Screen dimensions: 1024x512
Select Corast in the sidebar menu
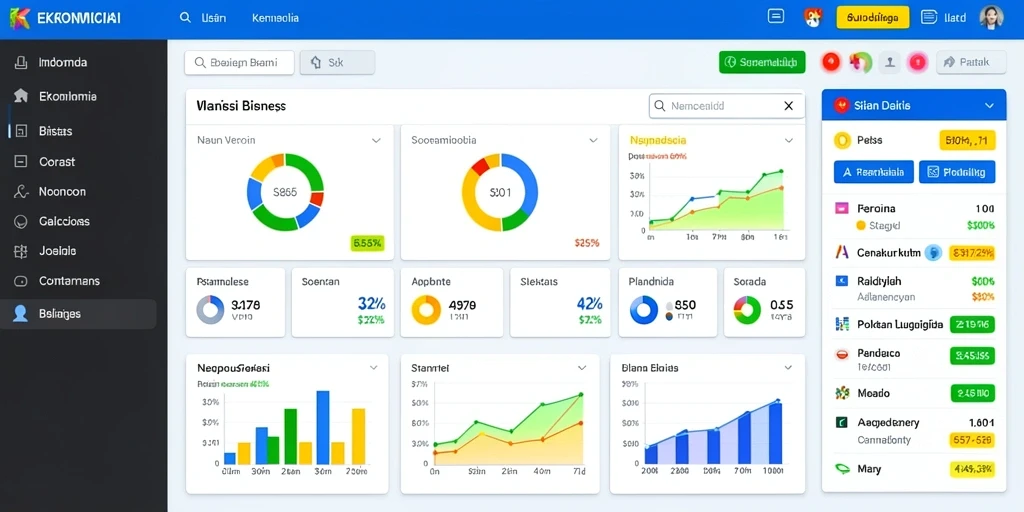57,162
